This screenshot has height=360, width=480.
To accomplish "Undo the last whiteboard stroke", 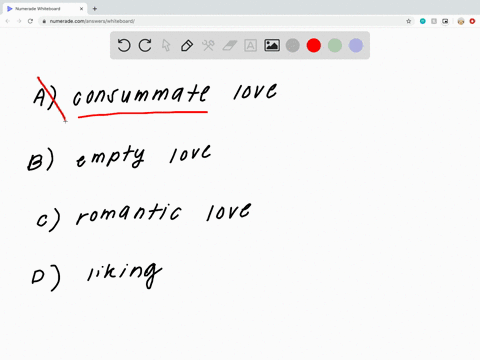I will [x=124, y=45].
